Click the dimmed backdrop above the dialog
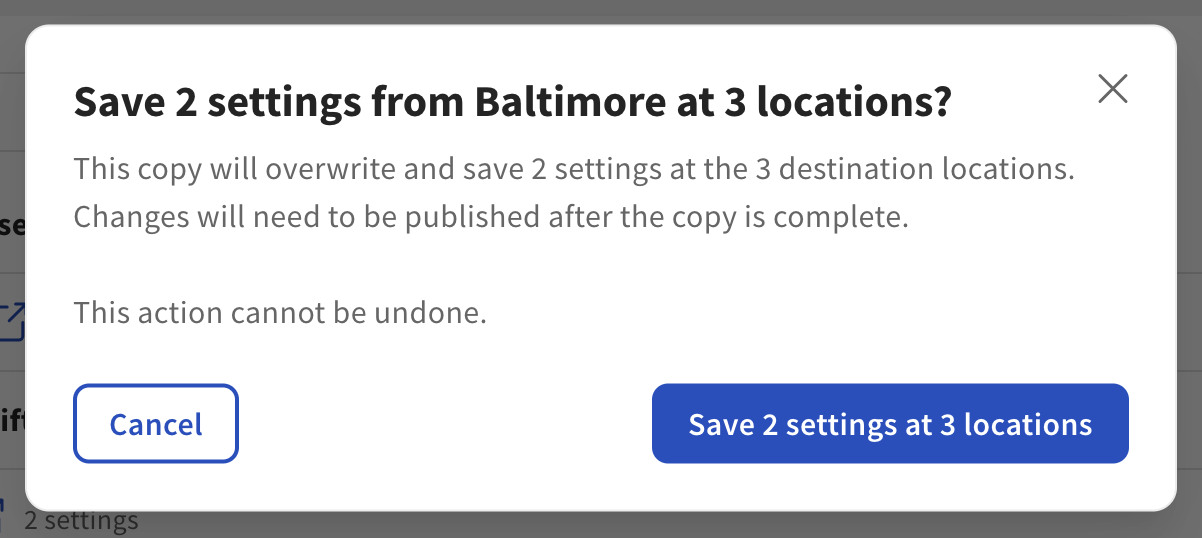The width and height of the screenshot is (1202, 538). click(x=600, y=11)
